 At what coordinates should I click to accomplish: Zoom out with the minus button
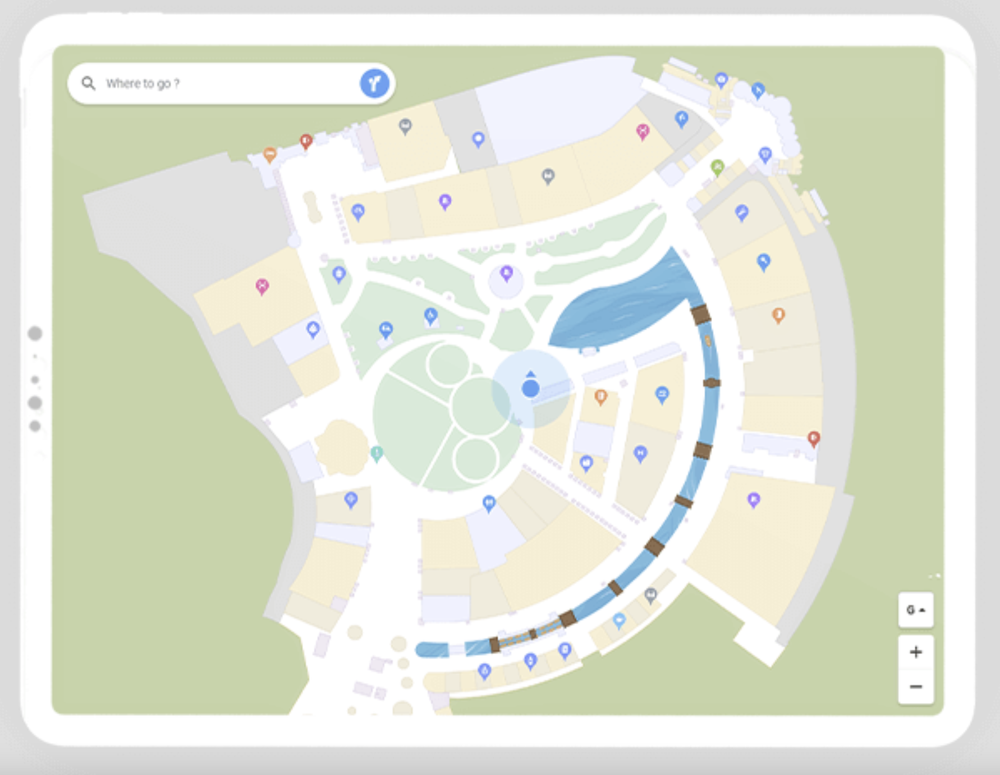coord(916,687)
